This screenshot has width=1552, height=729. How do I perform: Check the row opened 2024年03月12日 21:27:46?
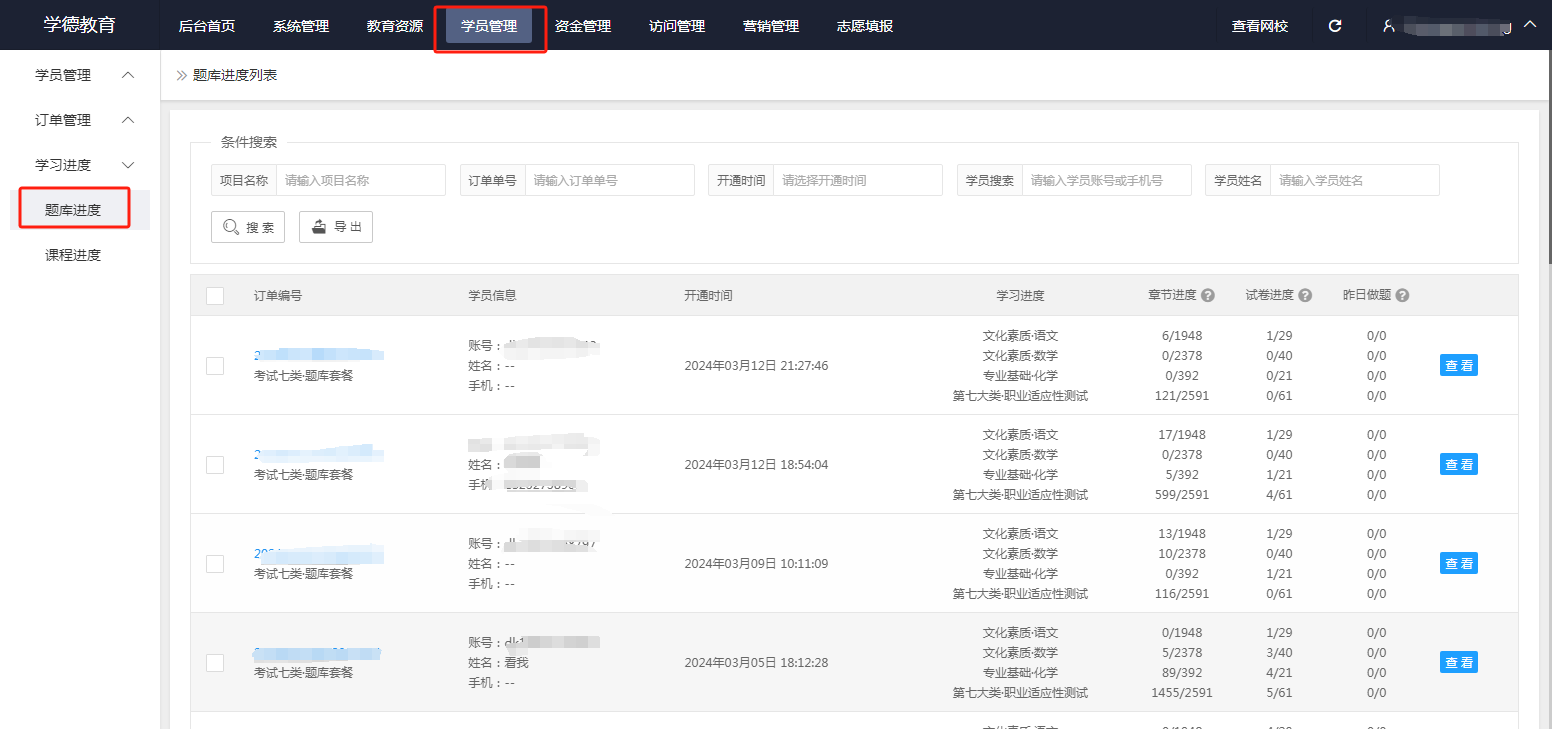point(215,366)
